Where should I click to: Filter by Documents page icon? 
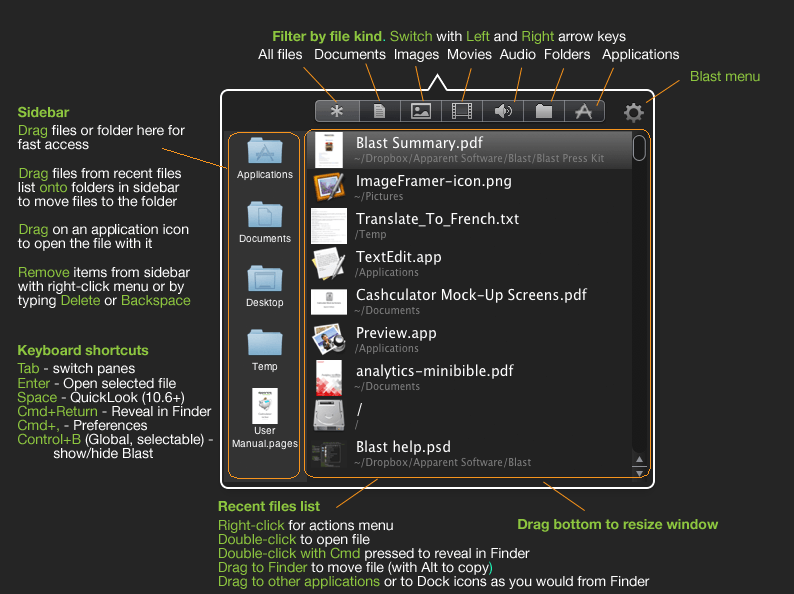click(x=379, y=111)
